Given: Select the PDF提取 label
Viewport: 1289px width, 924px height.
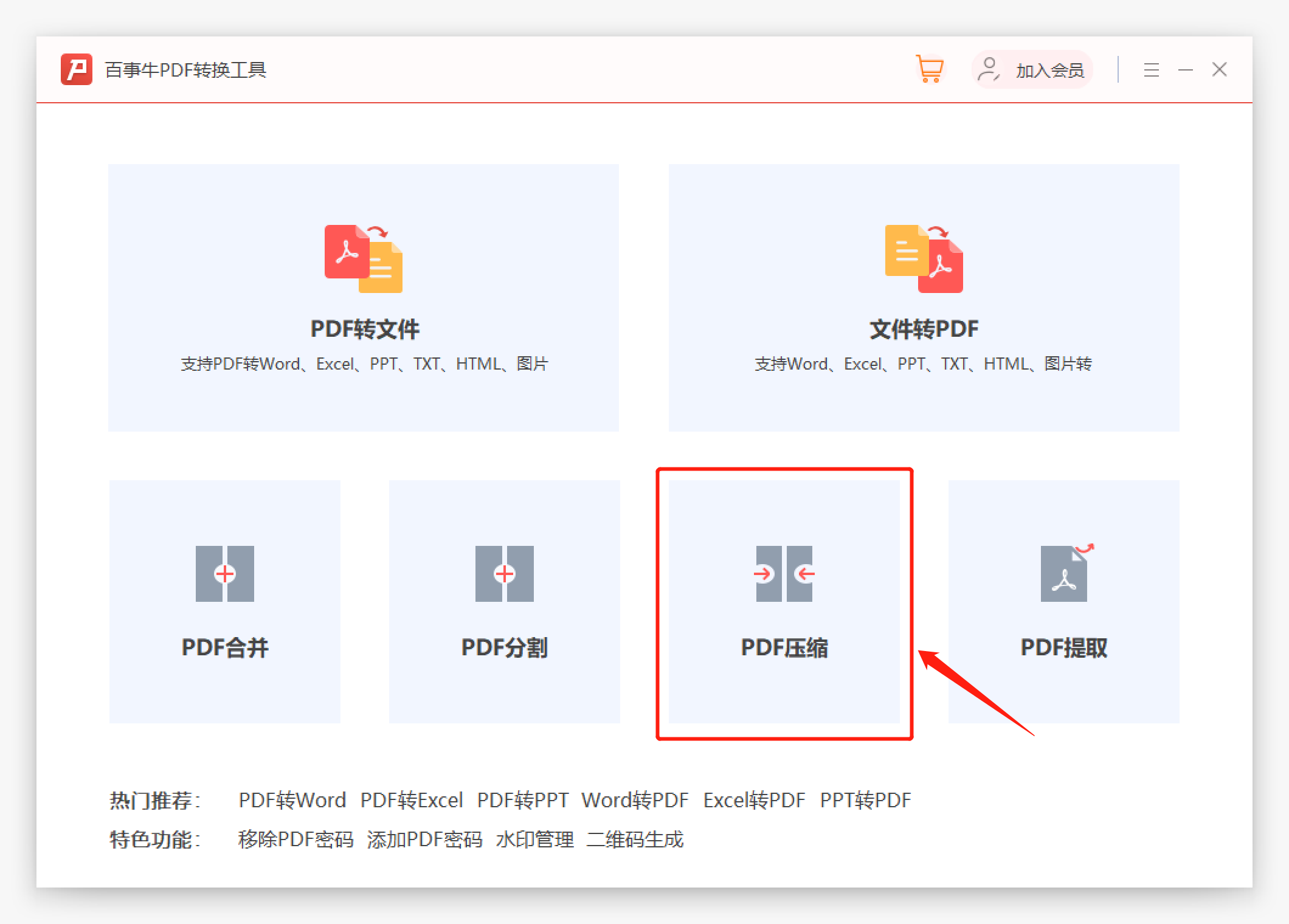Looking at the screenshot, I should [1064, 647].
